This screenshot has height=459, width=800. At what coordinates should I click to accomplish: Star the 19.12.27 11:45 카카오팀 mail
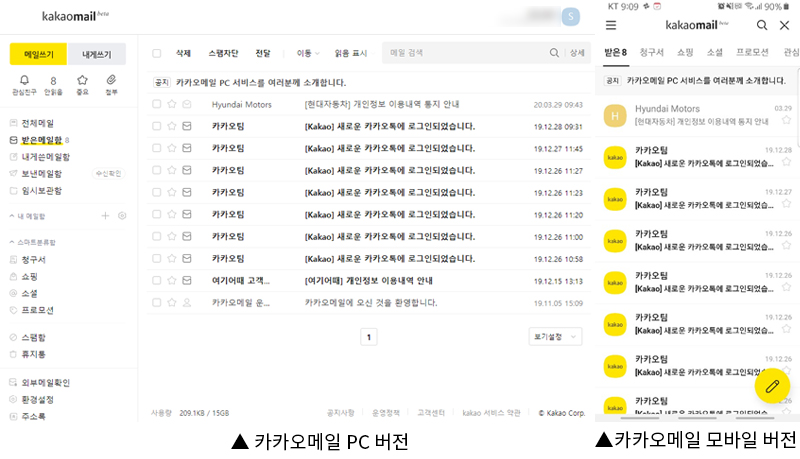pos(172,148)
